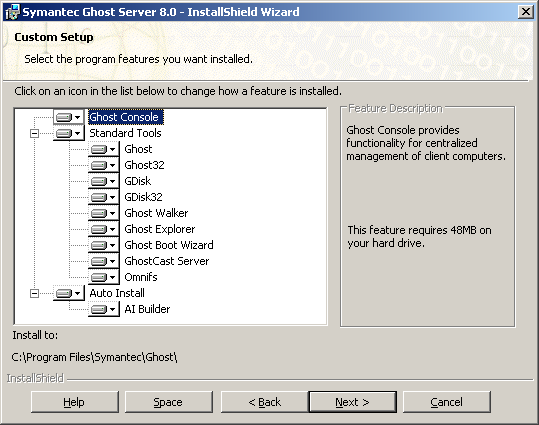539x425 pixels.
Task: Select the Ghost Walker feature
Action: tap(156, 213)
